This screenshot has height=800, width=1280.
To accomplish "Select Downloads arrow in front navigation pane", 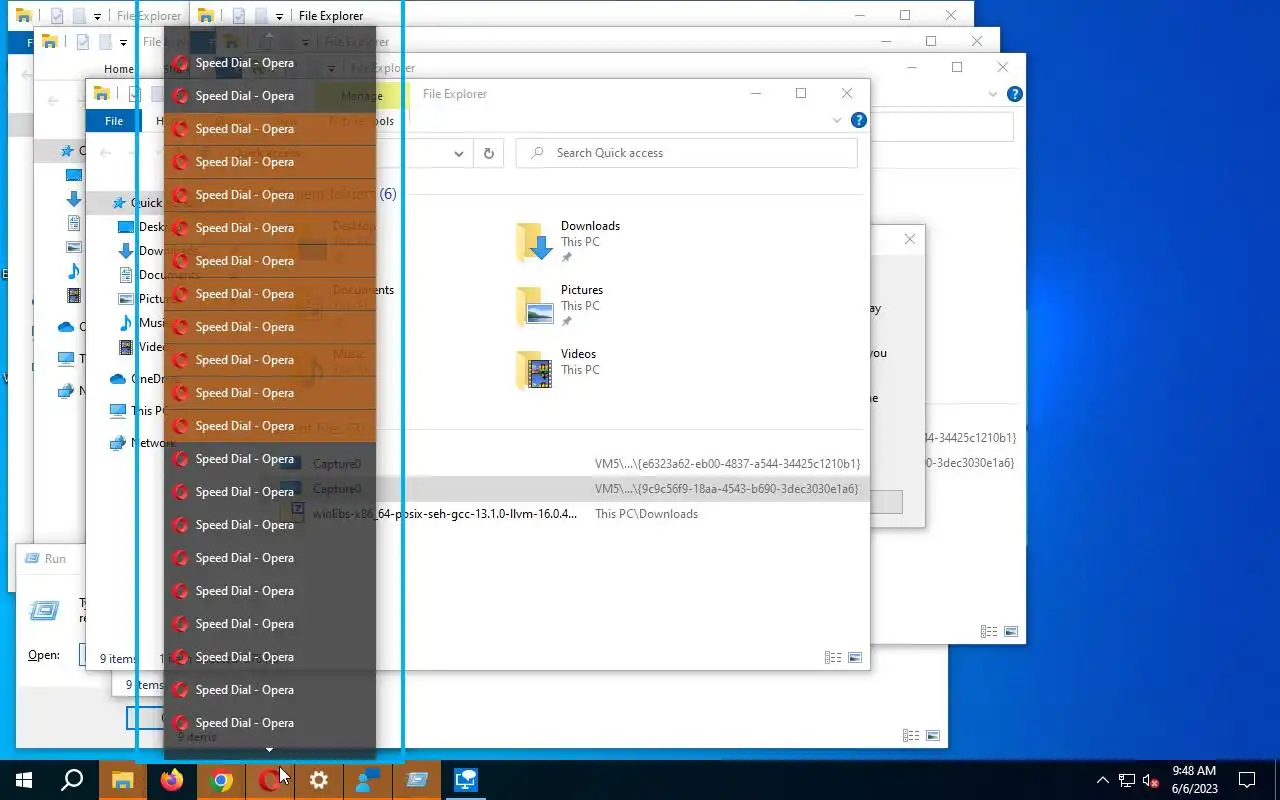I will (126, 251).
